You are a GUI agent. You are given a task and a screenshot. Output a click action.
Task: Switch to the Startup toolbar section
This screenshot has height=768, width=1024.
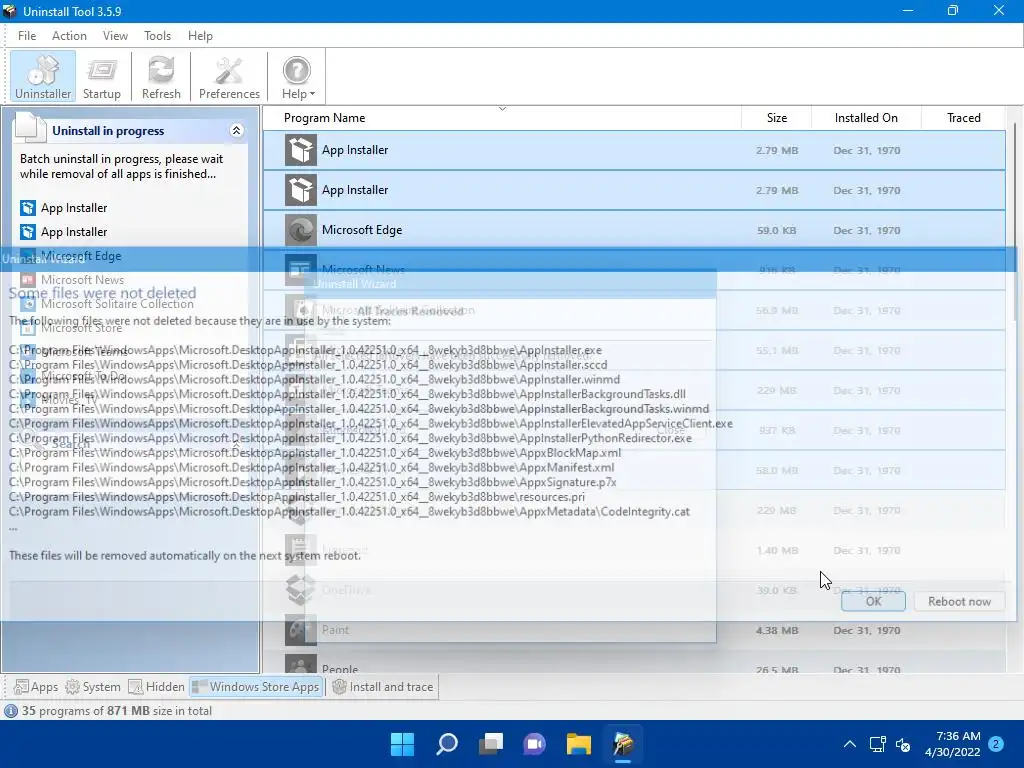(x=102, y=76)
